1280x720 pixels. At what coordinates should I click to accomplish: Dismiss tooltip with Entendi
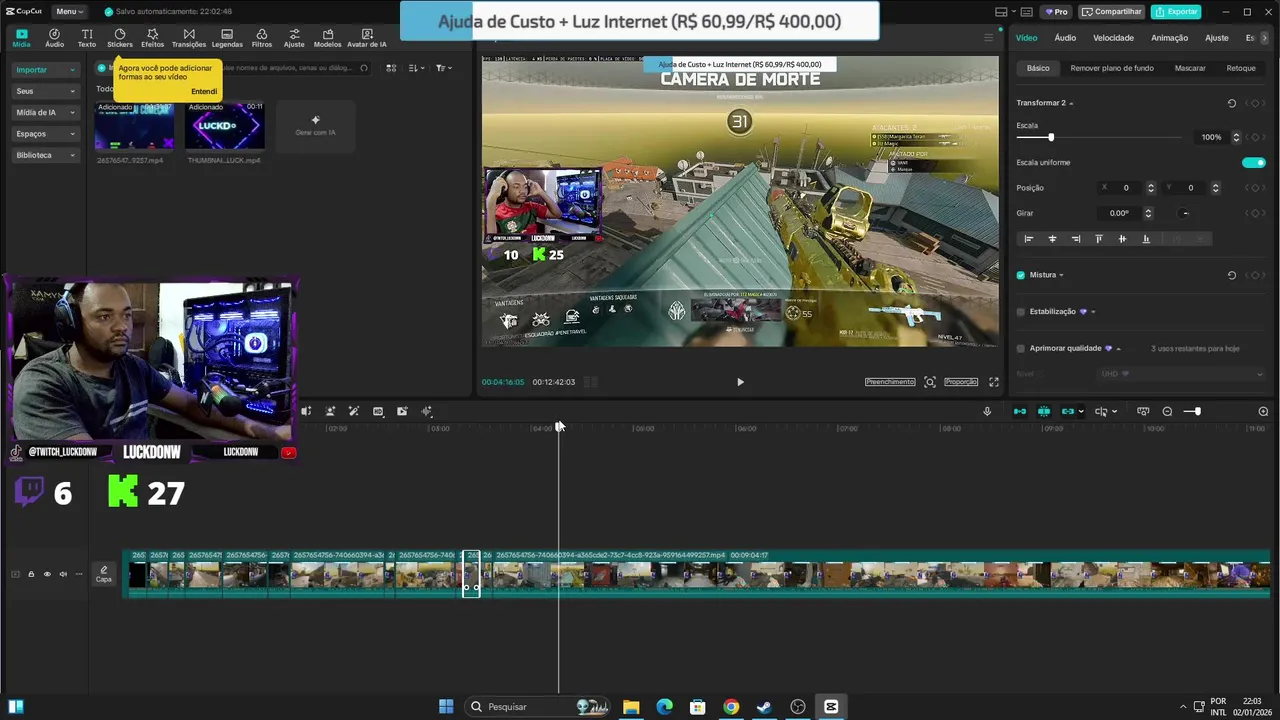point(204,91)
